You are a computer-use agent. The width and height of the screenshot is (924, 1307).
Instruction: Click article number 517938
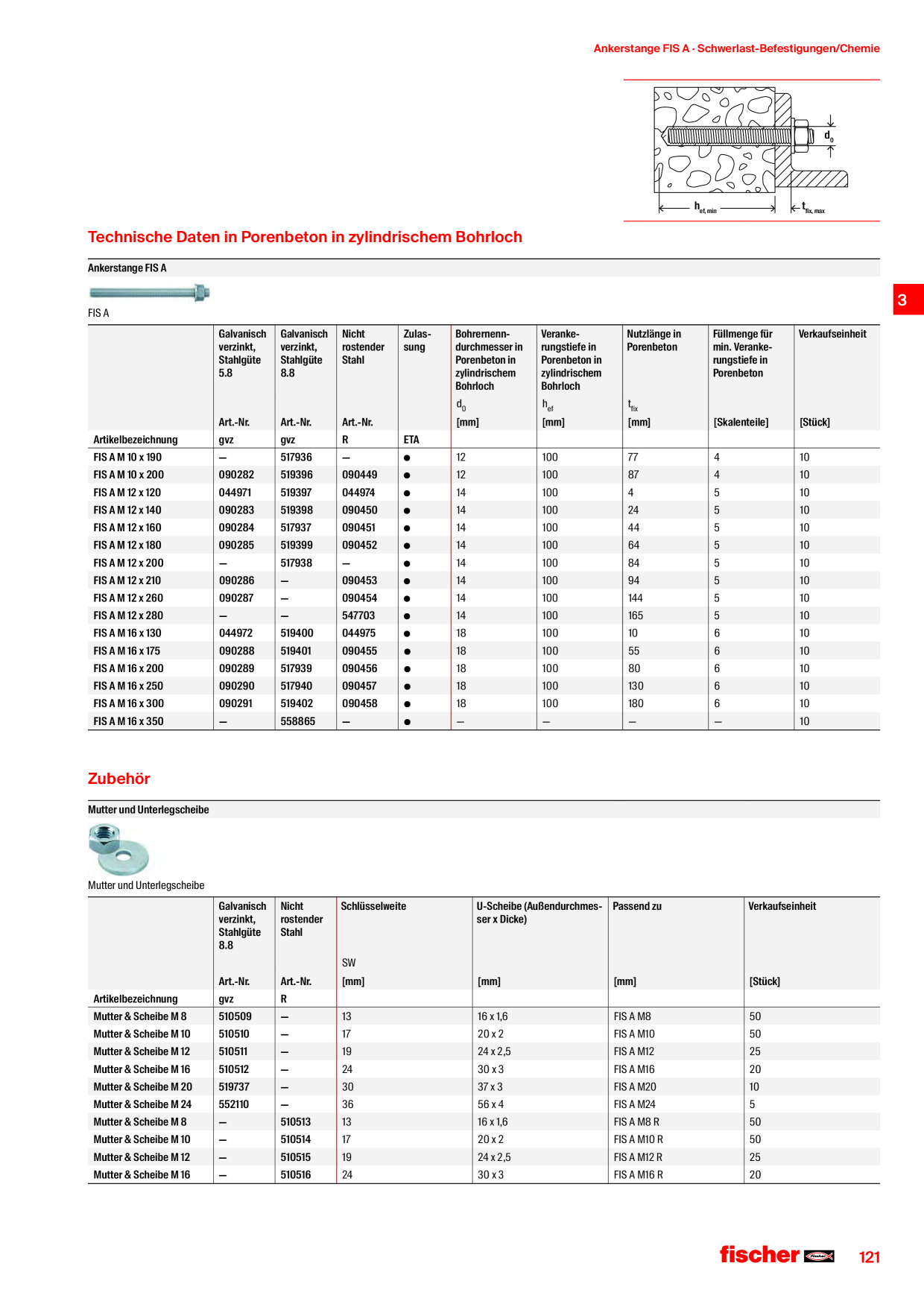(x=296, y=563)
